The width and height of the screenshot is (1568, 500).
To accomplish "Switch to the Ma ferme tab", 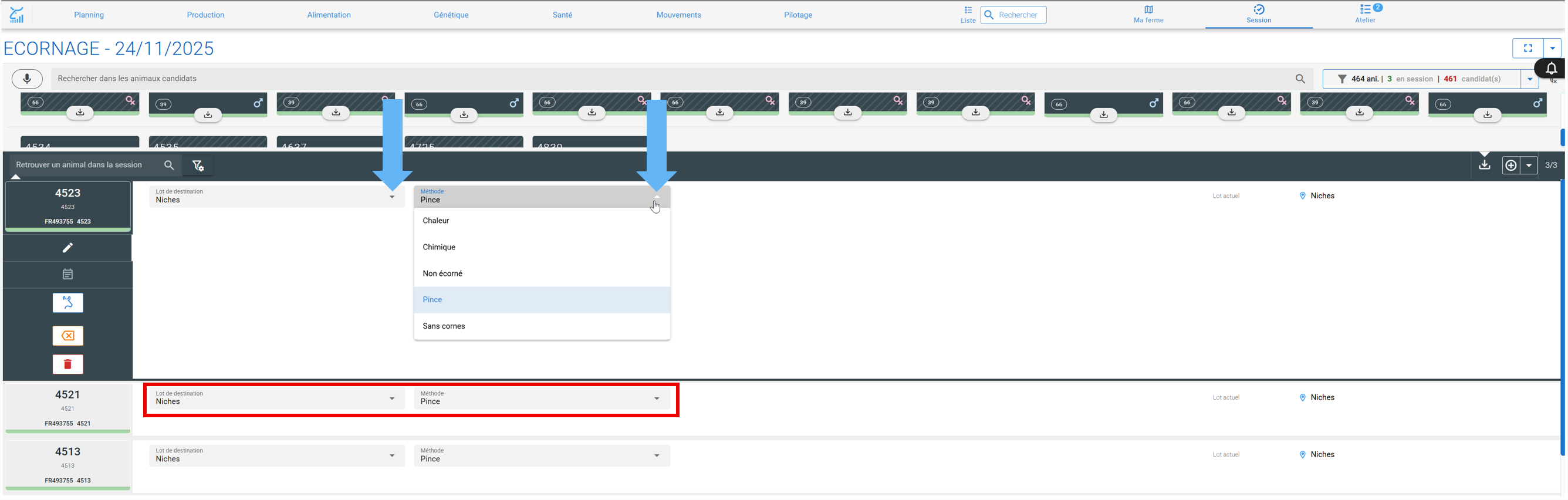I will [1148, 15].
